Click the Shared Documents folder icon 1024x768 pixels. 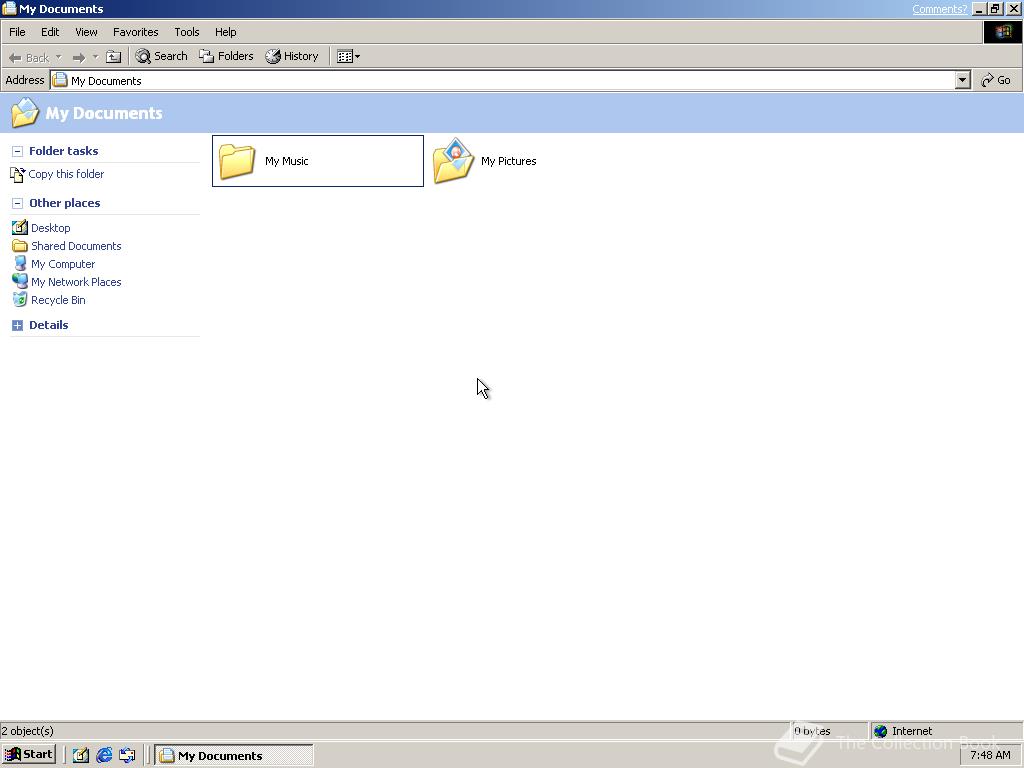coord(20,246)
